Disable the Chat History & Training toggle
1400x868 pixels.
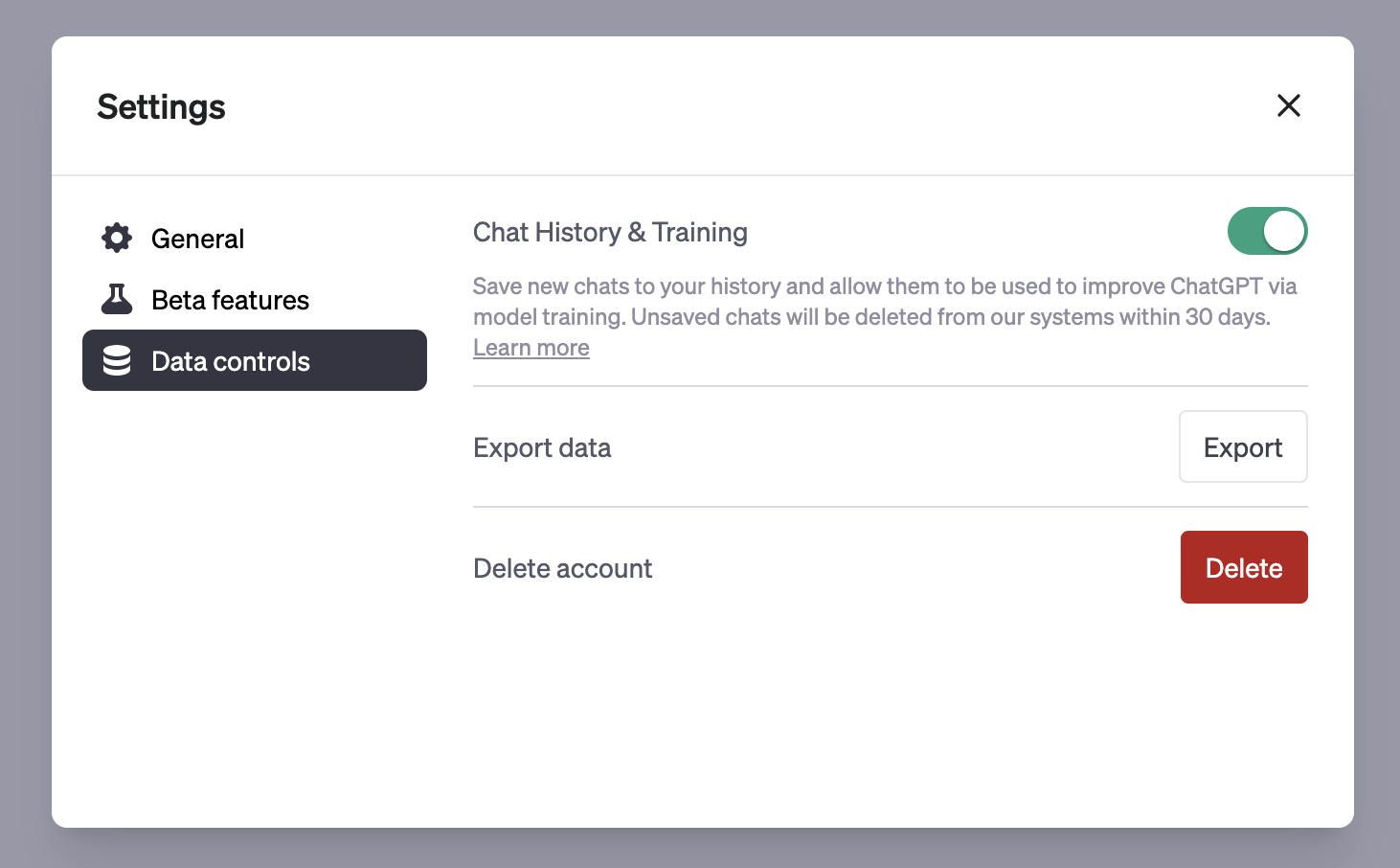1266,232
